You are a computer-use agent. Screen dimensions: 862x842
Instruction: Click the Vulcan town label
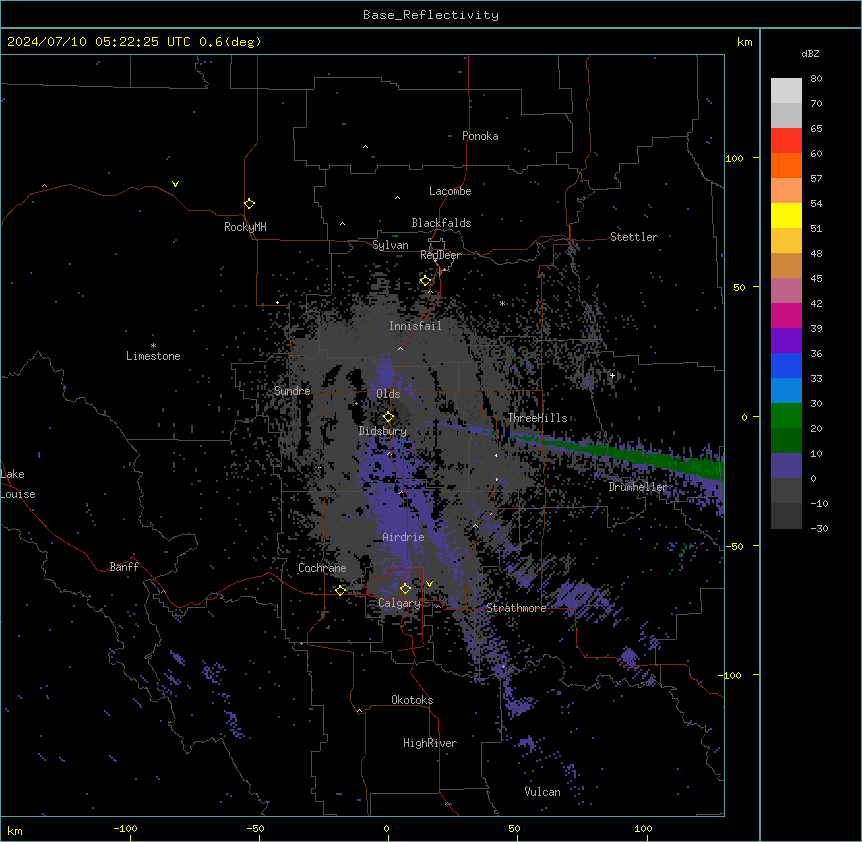(543, 792)
